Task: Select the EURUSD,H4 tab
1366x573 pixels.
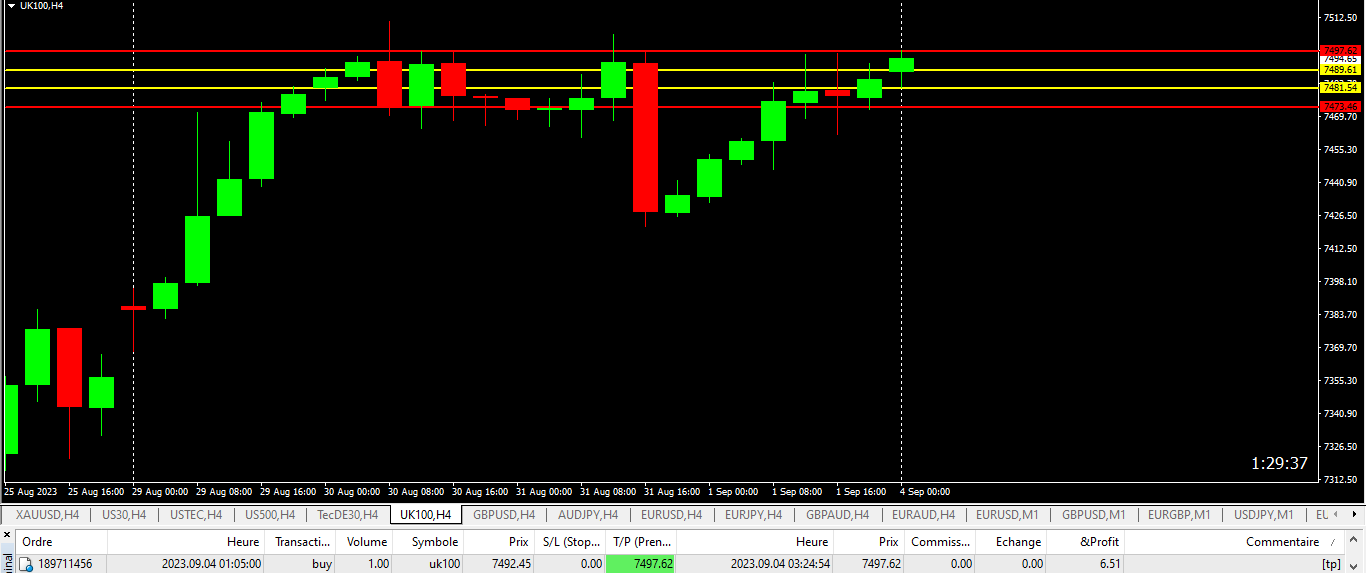Action: pyautogui.click(x=671, y=515)
